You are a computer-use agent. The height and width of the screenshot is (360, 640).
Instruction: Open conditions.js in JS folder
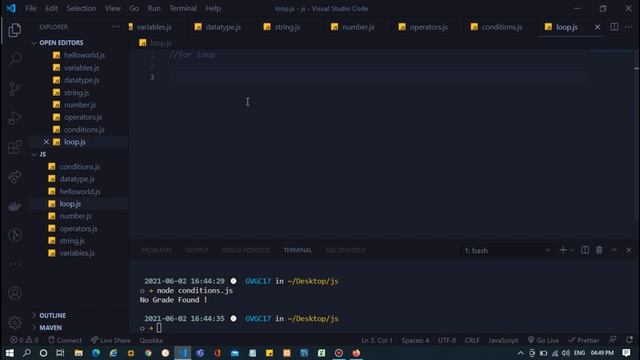pyautogui.click(x=79, y=167)
